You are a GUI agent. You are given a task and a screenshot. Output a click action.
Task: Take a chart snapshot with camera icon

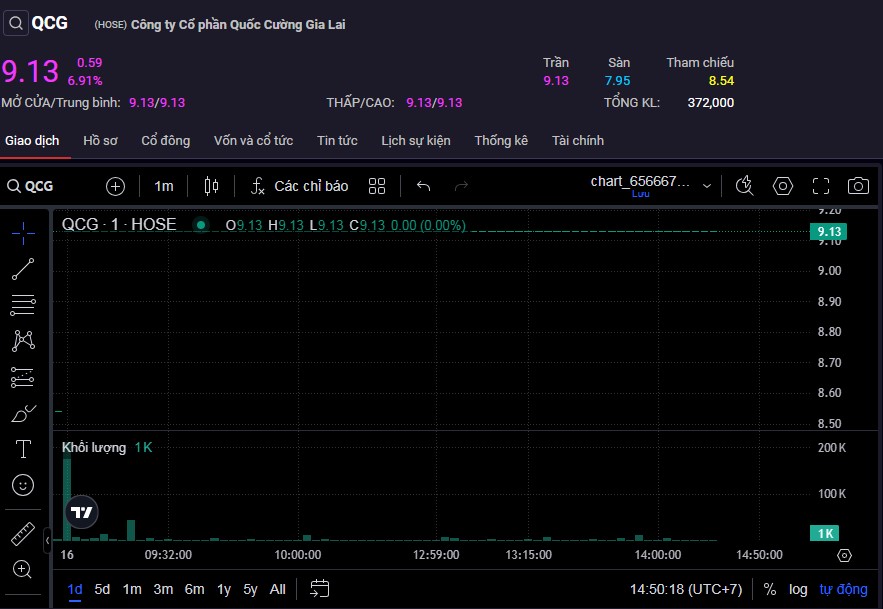point(858,186)
